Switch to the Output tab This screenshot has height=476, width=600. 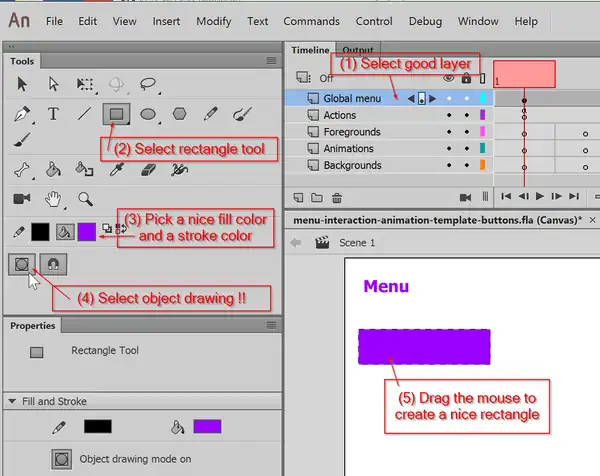pyautogui.click(x=358, y=50)
